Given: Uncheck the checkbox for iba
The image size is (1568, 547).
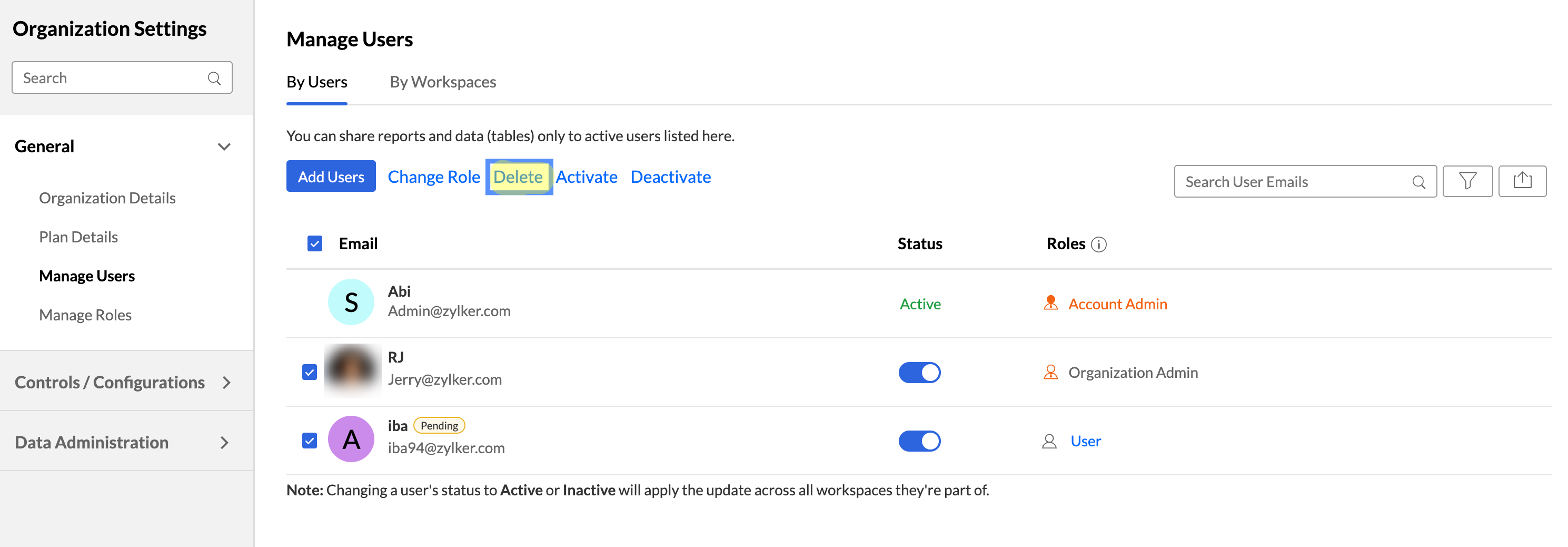Looking at the screenshot, I should click(x=310, y=441).
